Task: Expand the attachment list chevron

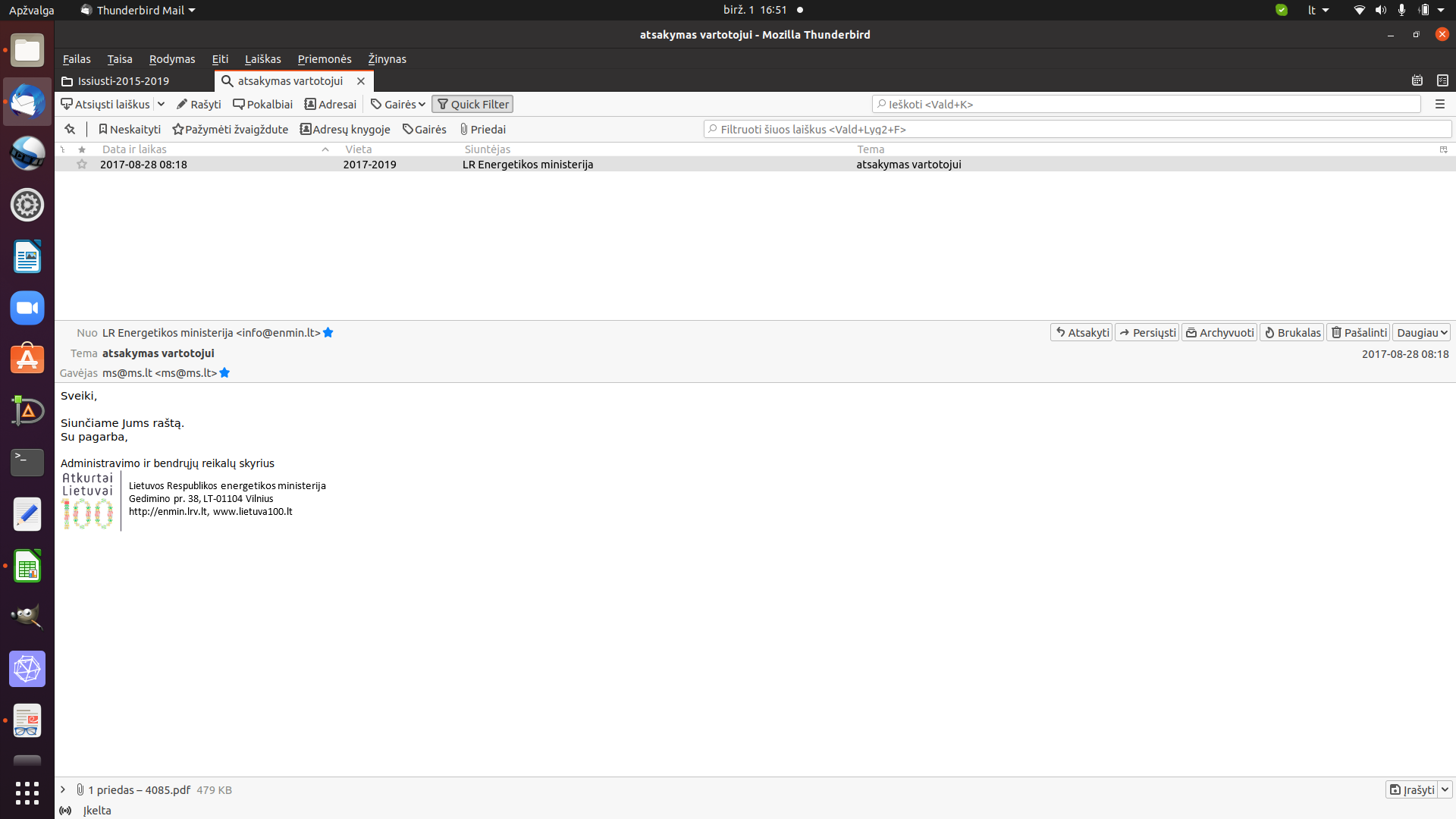Action: coord(63,789)
